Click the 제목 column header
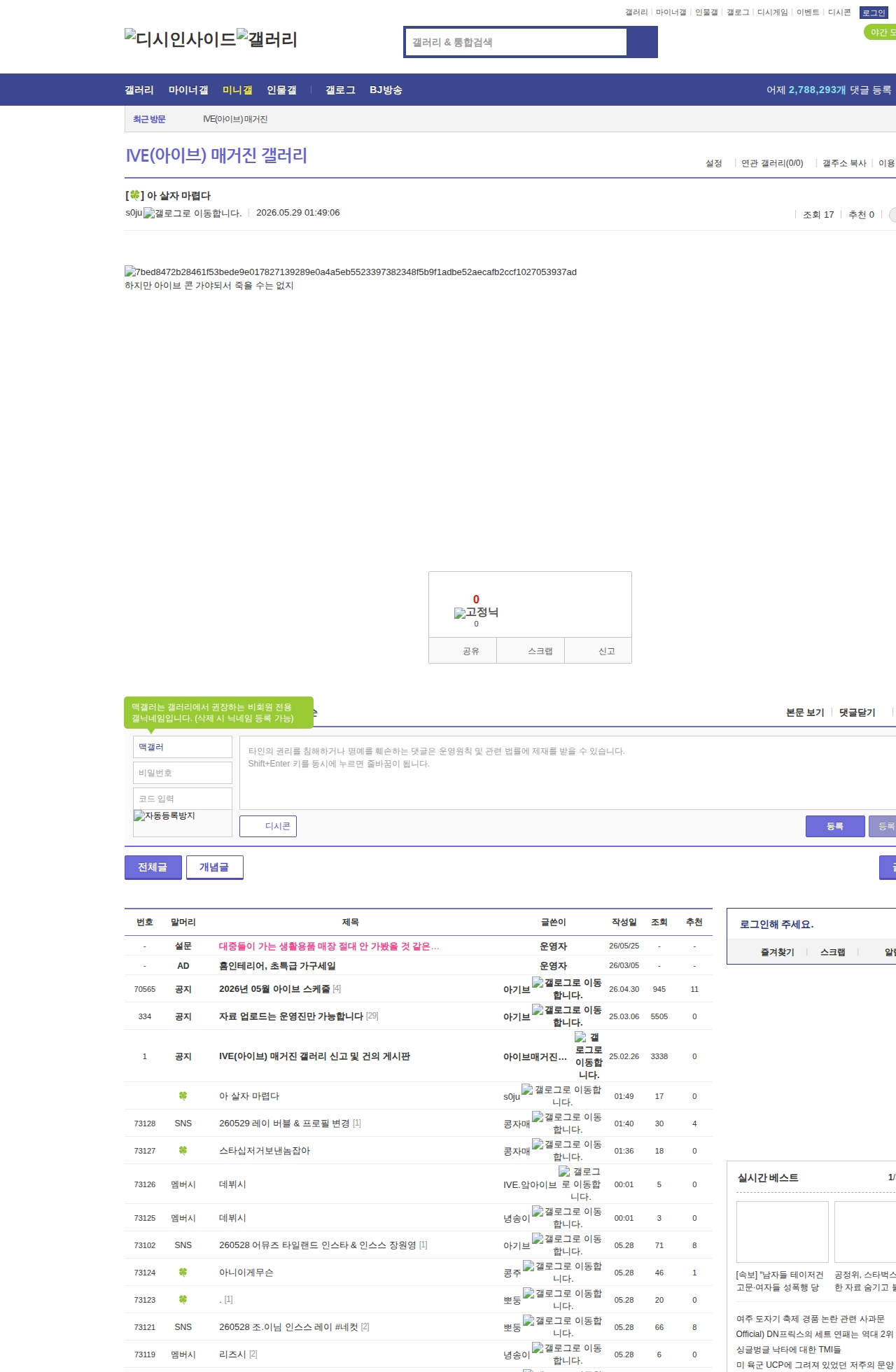The height and width of the screenshot is (1372, 896). (x=351, y=923)
